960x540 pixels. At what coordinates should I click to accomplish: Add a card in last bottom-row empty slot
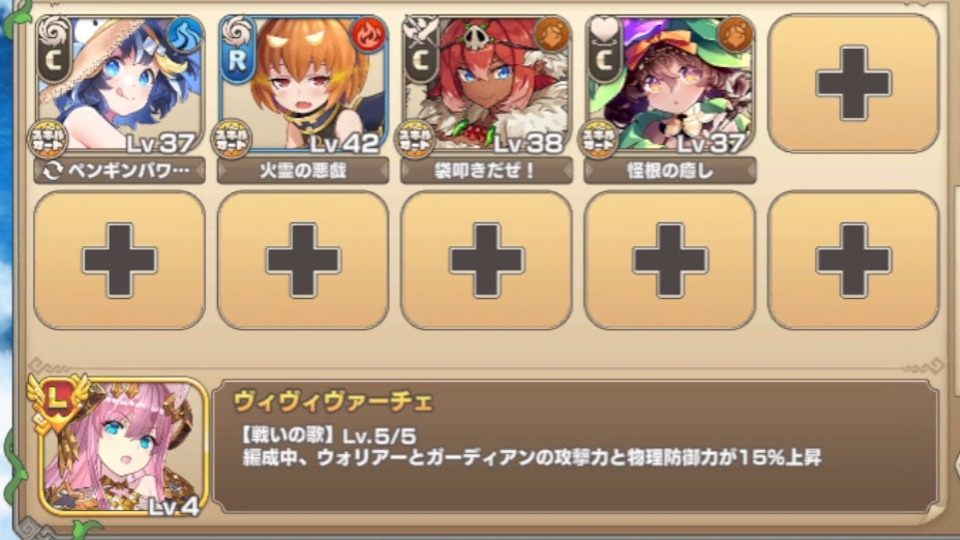click(x=853, y=260)
